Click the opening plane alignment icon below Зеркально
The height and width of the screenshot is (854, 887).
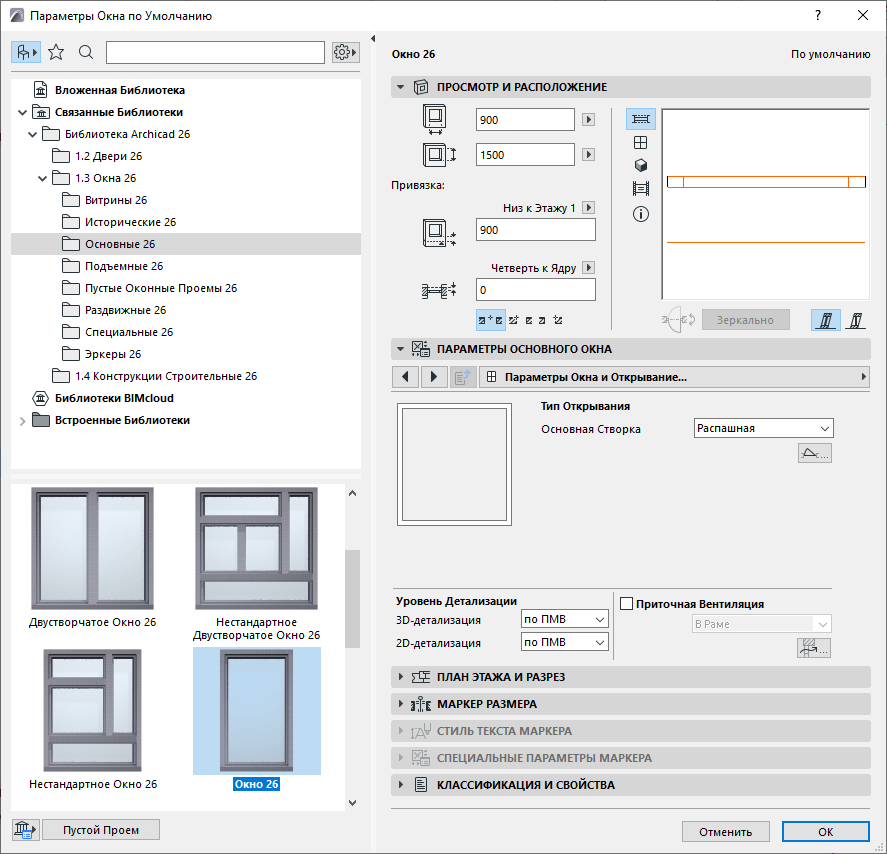[x=826, y=319]
